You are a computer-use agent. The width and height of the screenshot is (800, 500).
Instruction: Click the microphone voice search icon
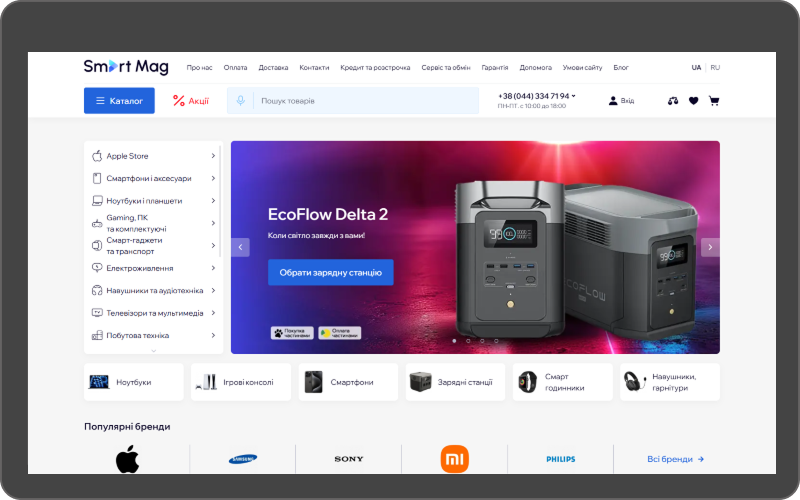240,101
